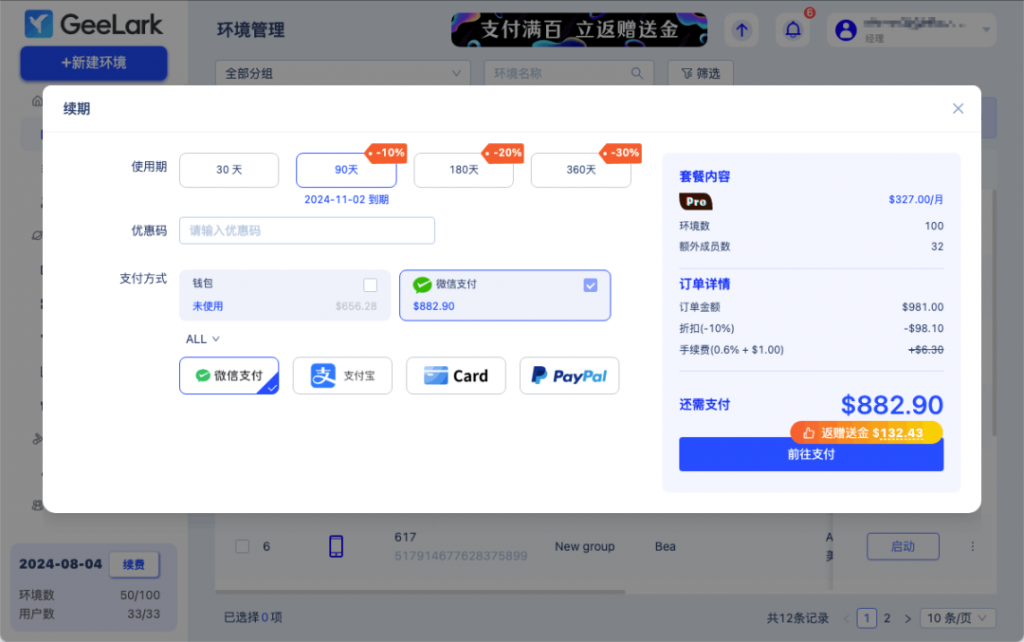Click the 请输入优惠码 coupon input field
The height and width of the screenshot is (642, 1024).
[x=306, y=230]
